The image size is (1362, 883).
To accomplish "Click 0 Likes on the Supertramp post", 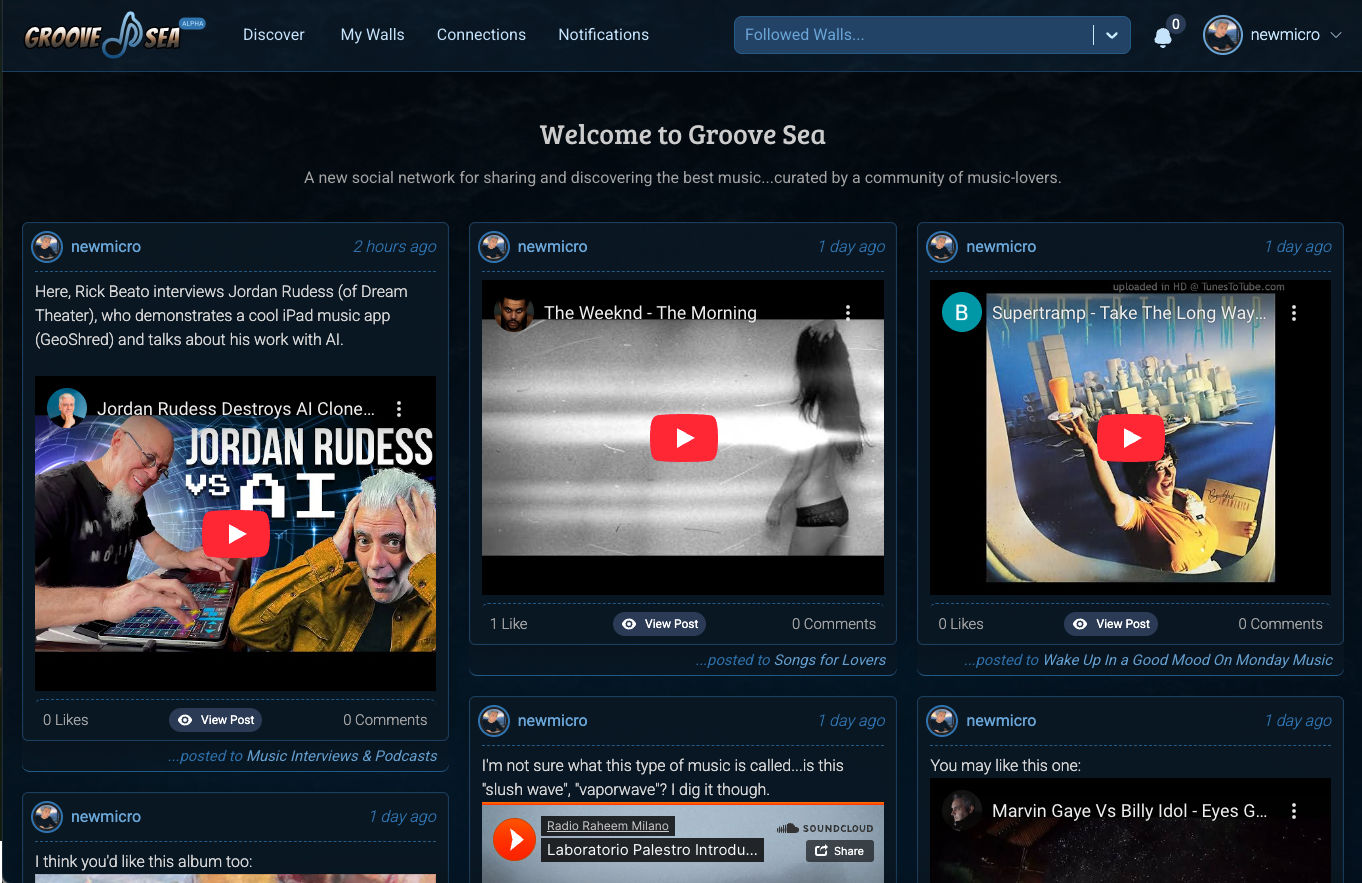I will click(961, 624).
